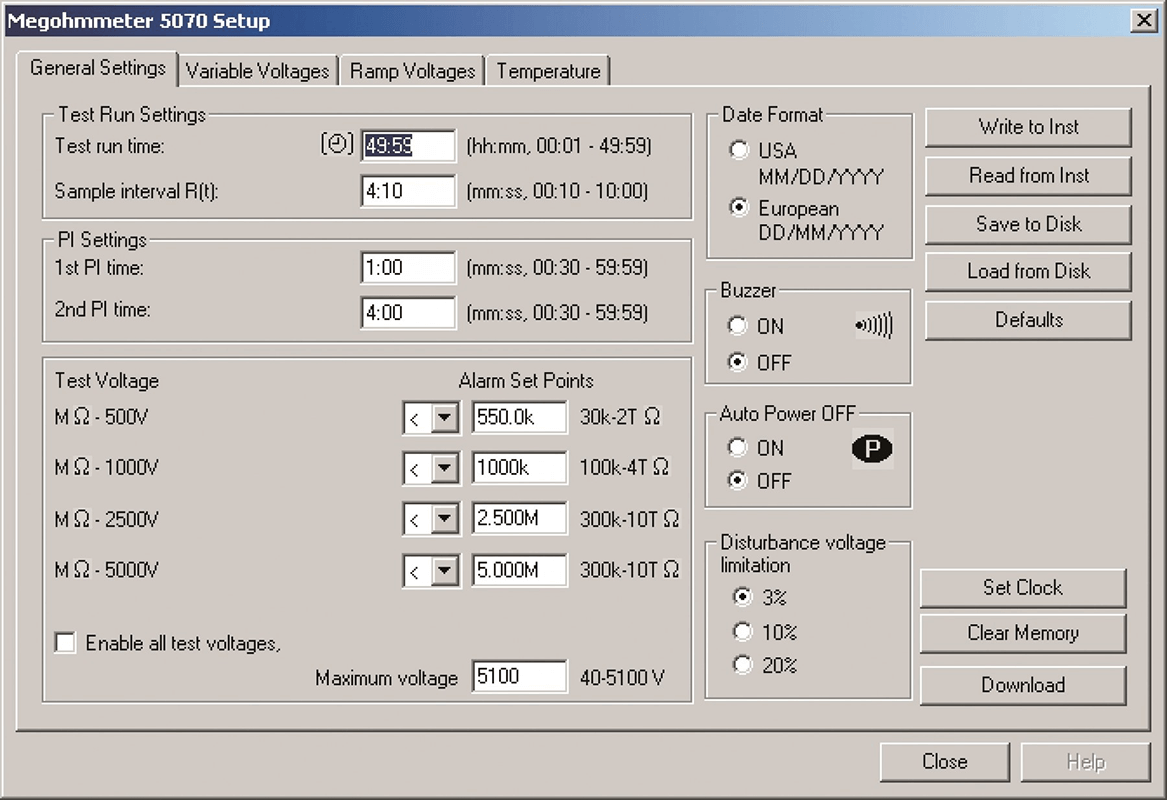The width and height of the screenshot is (1167, 800).
Task: Open the Ramp Voltages tab
Action: [412, 71]
